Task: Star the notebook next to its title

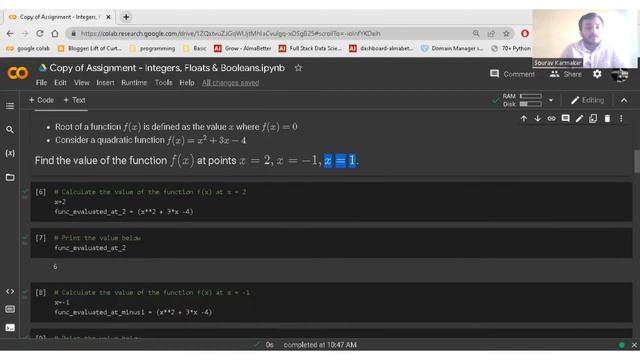Action: click(298, 68)
